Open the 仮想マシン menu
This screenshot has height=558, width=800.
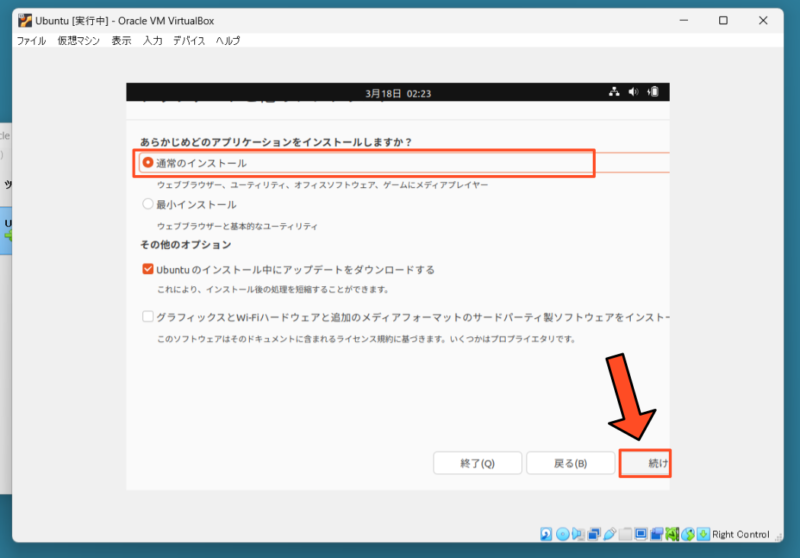click(79, 41)
